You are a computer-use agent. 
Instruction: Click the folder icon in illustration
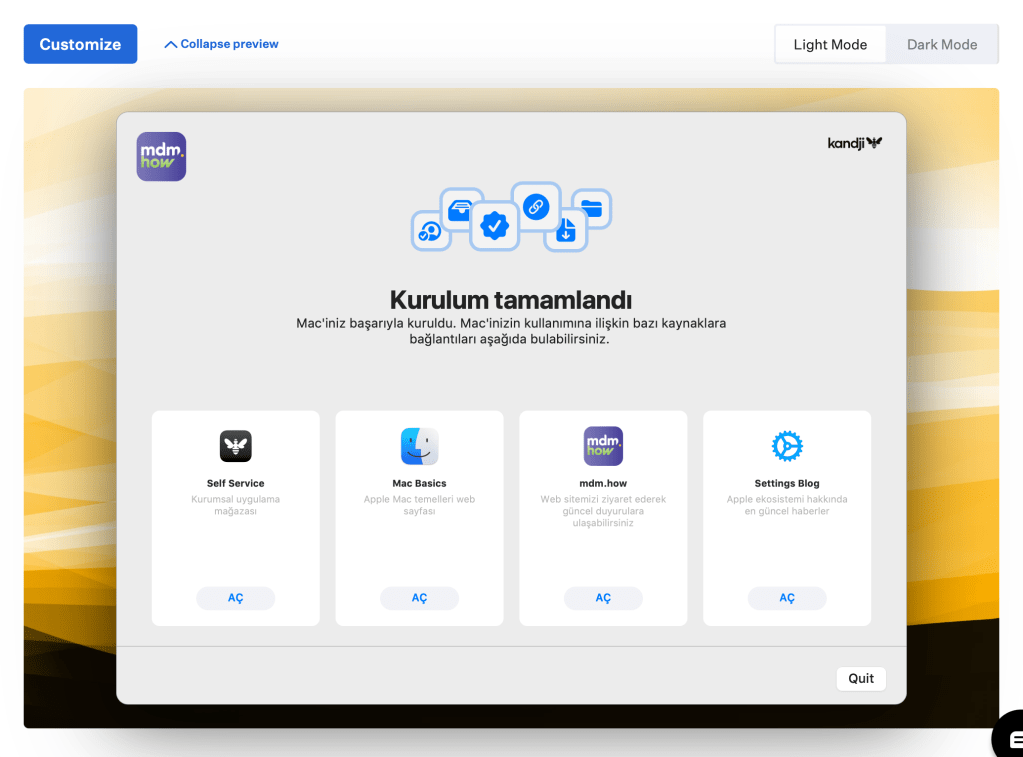591,209
